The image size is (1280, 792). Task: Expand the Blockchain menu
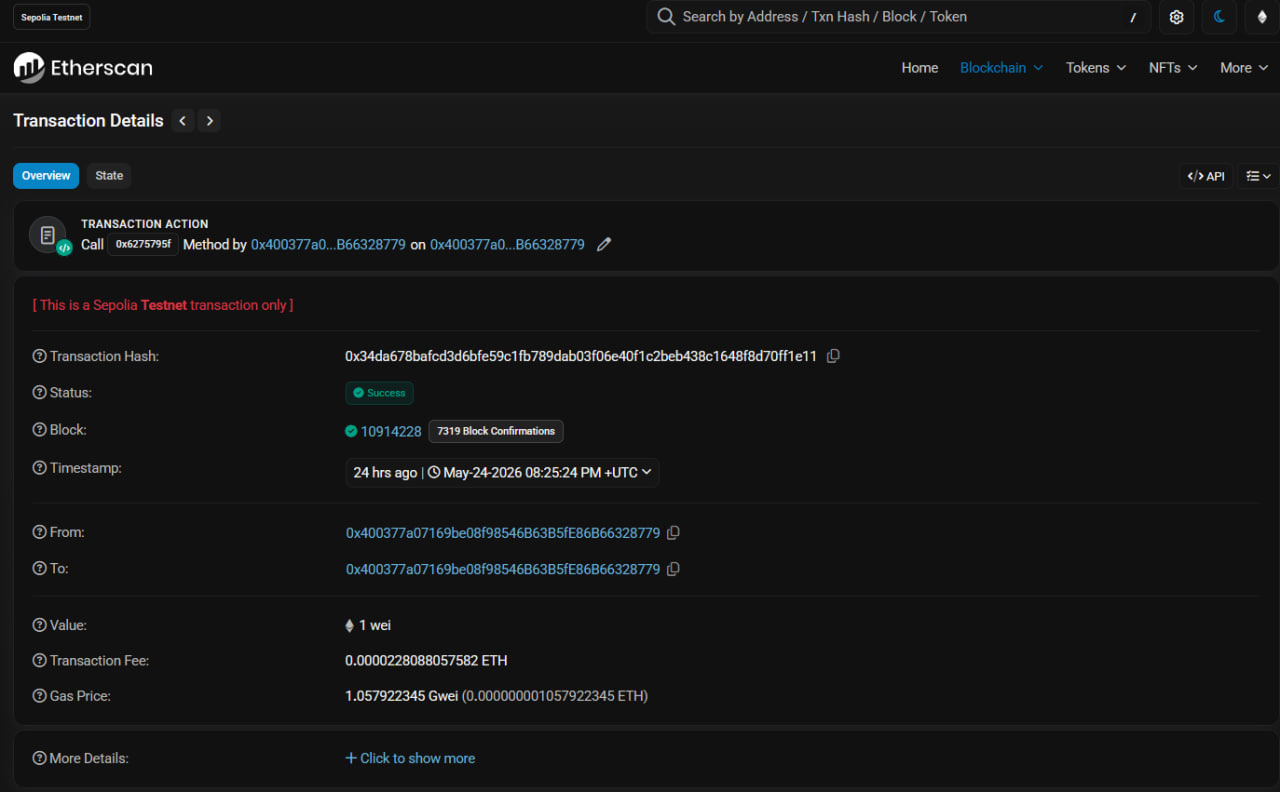[x=1001, y=68]
